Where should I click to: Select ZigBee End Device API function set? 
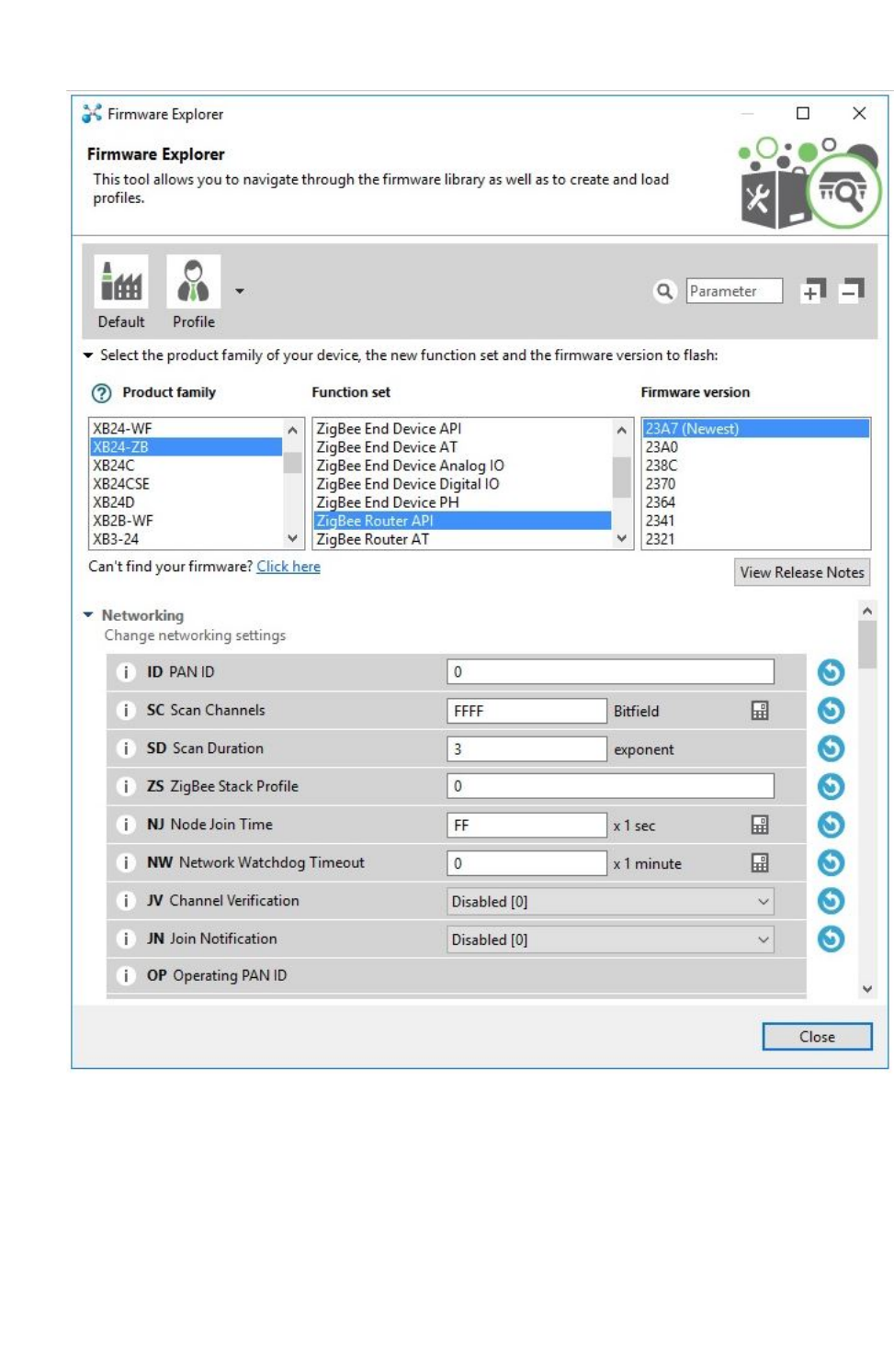pos(462,429)
